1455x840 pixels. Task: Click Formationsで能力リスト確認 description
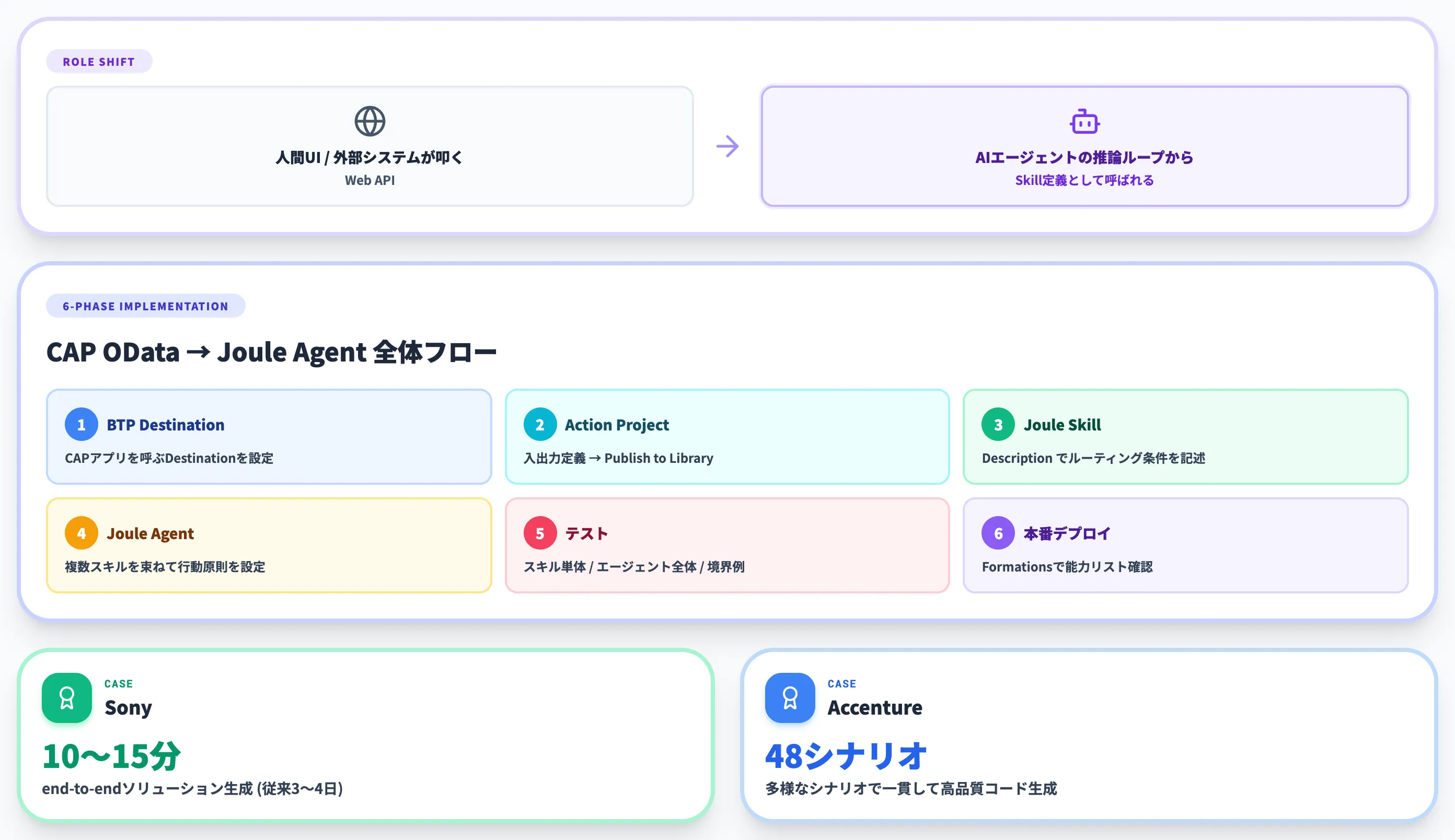point(1067,567)
